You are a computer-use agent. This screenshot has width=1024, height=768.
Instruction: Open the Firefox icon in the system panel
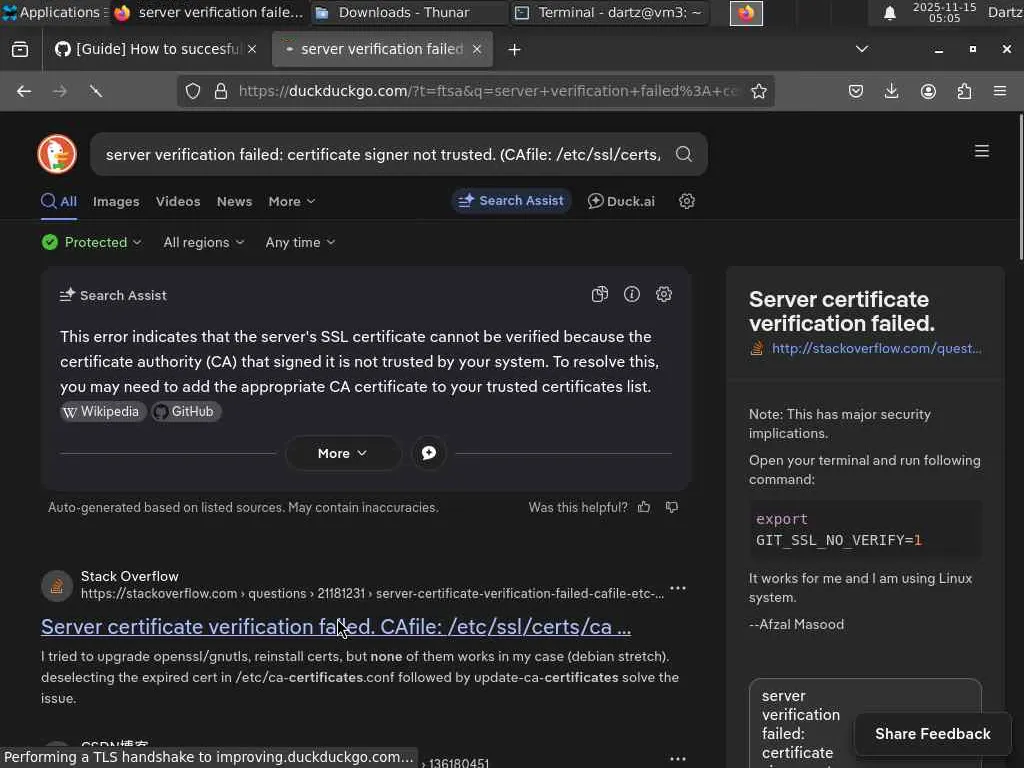point(746,13)
